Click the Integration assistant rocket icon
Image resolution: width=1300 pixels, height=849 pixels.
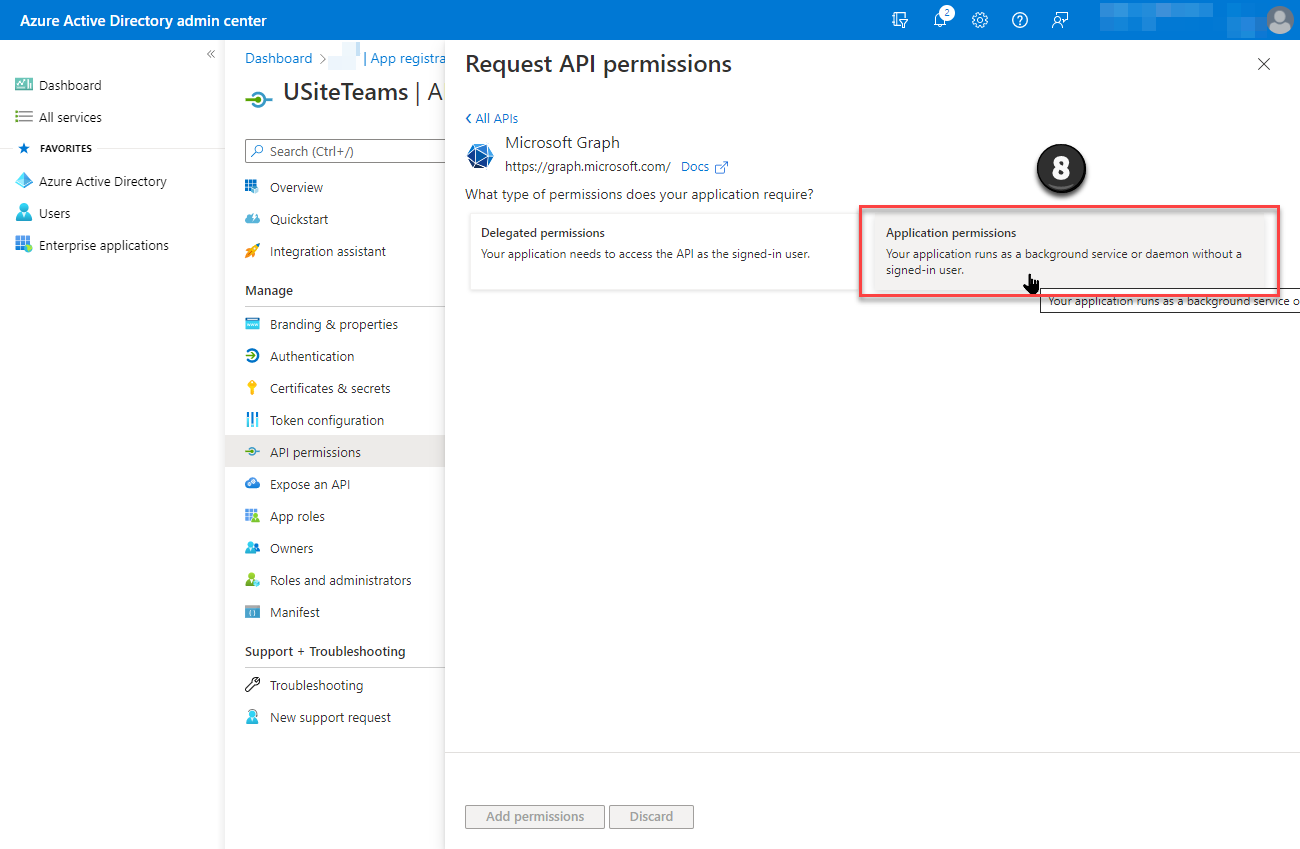252,251
